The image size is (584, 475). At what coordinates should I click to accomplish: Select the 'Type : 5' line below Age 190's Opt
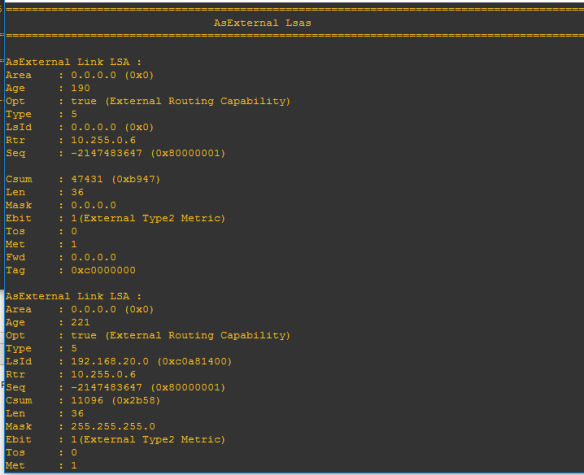click(x=41, y=114)
